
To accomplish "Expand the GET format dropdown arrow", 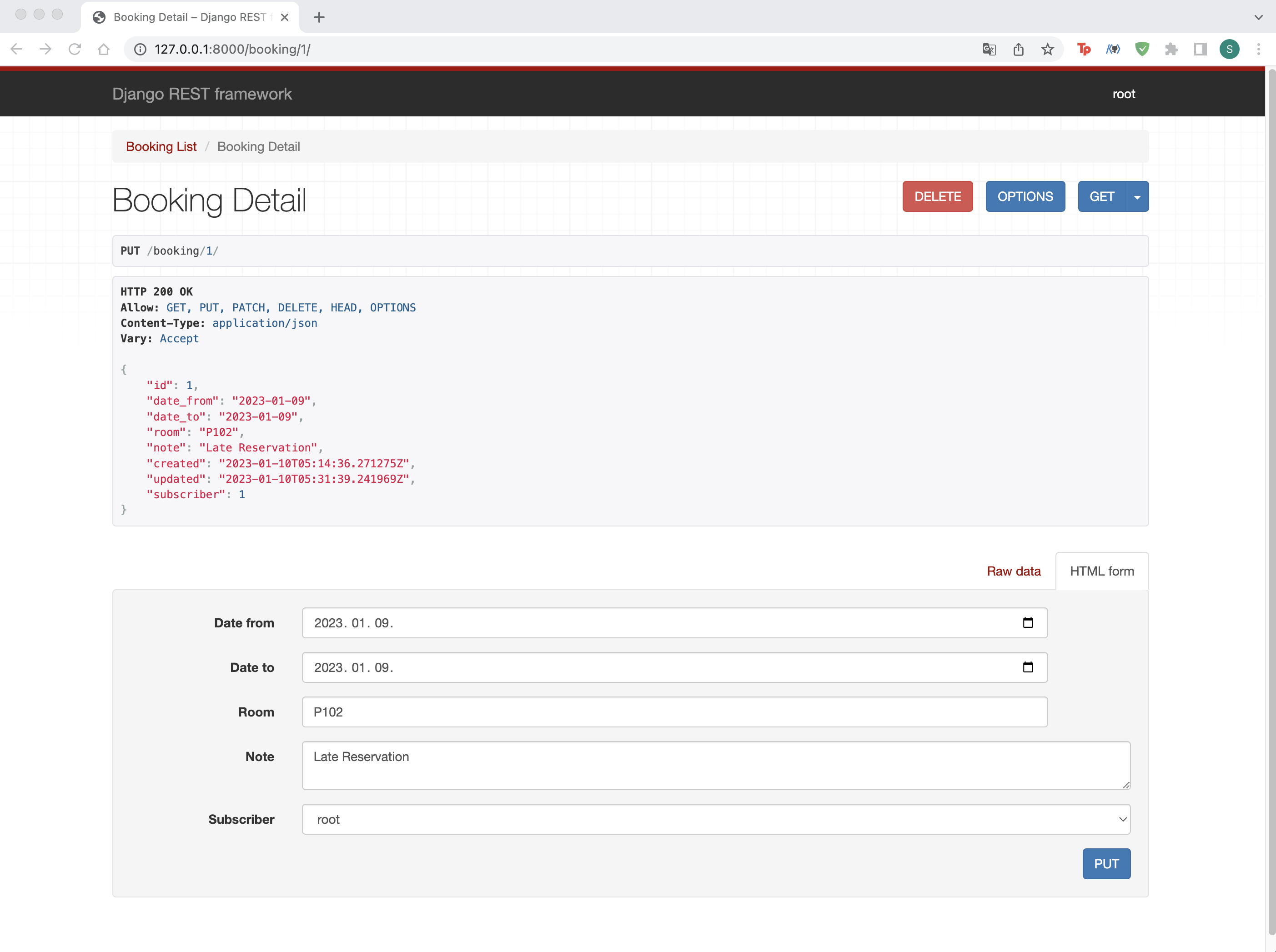I will pyautogui.click(x=1137, y=197).
